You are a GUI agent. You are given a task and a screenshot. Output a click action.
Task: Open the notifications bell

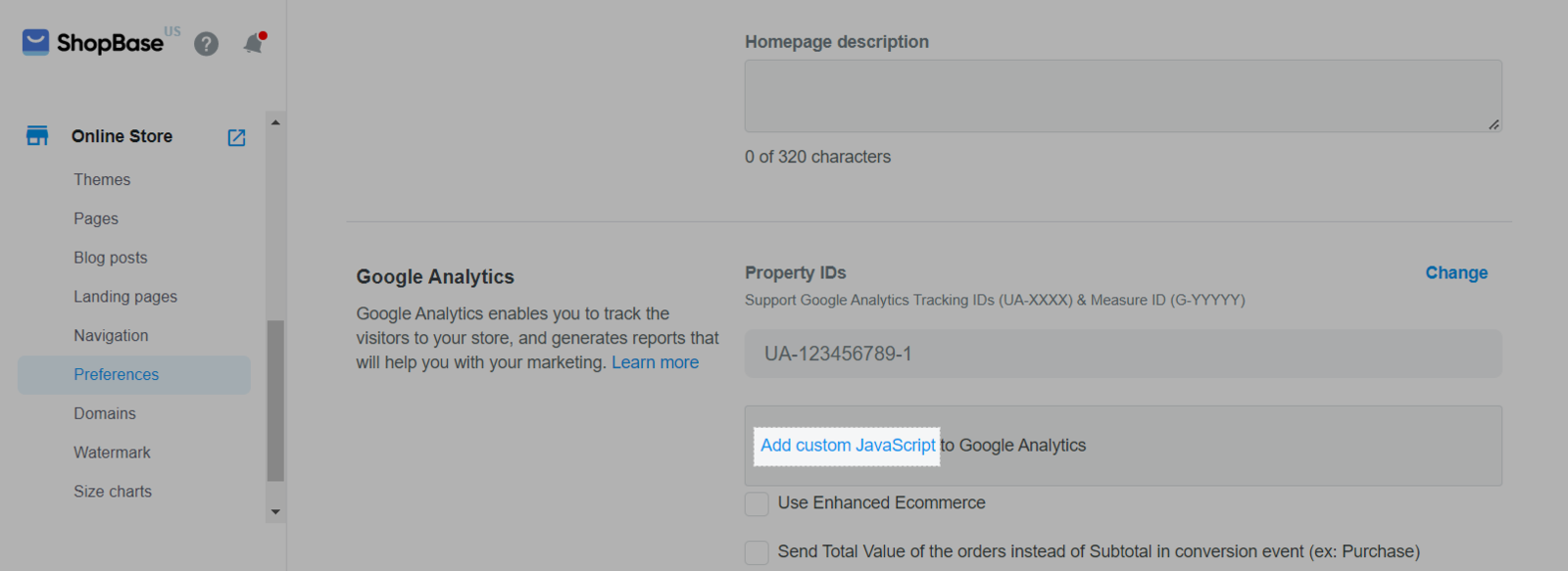[254, 43]
